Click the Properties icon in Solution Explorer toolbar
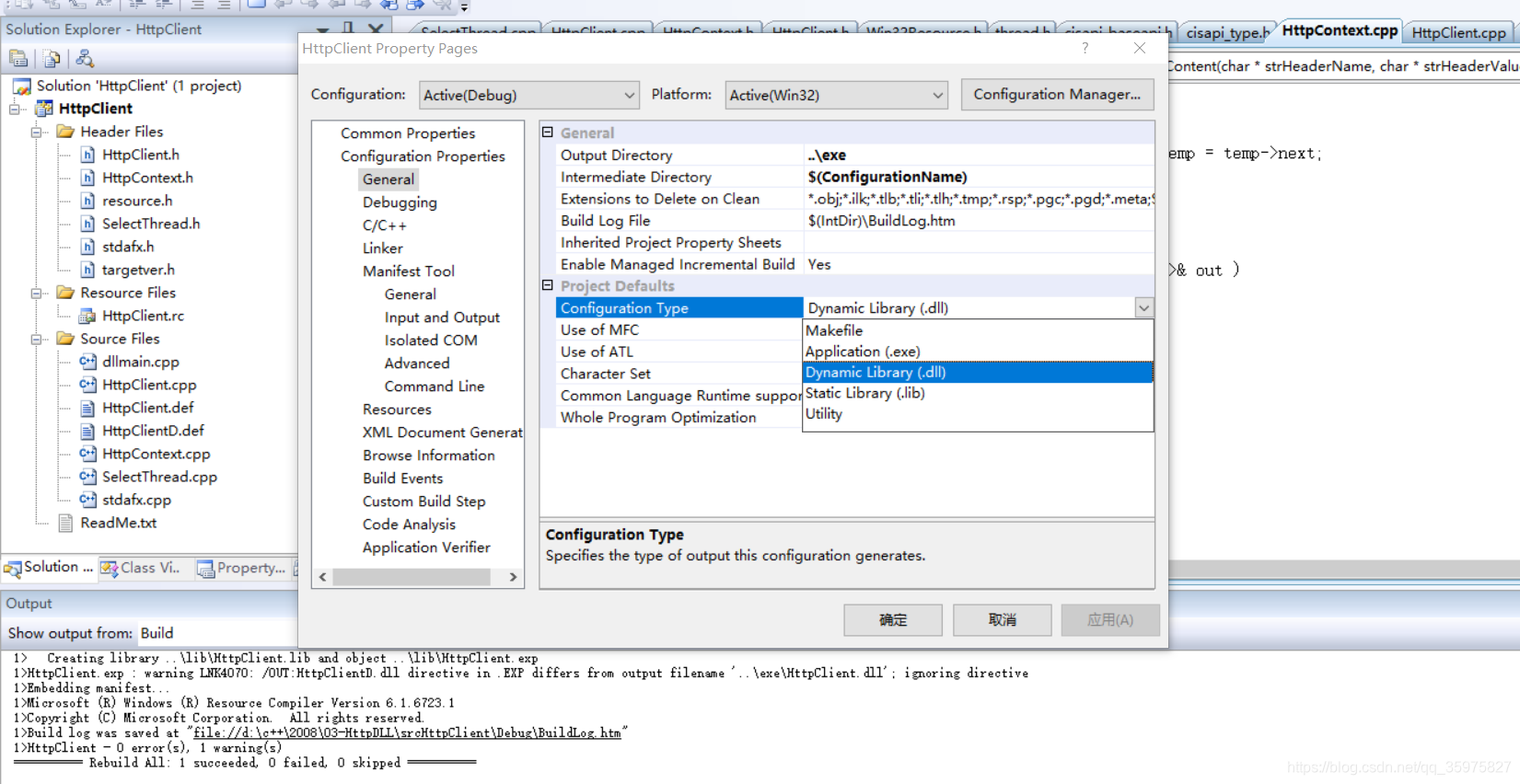This screenshot has height=784, width=1520. 18,59
